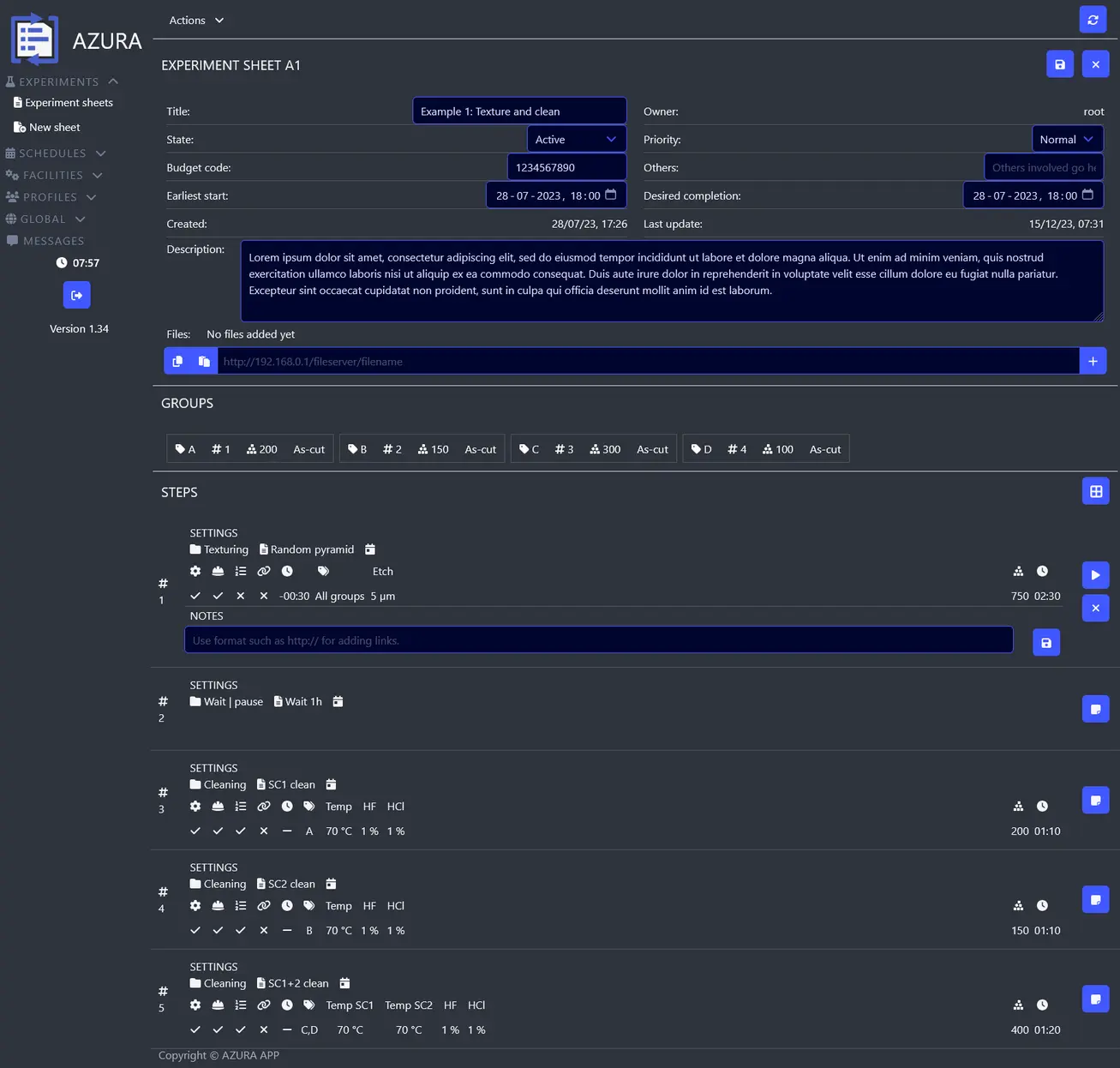Viewport: 1120px width, 1068px height.
Task: Click the copy icon in the Files bar
Action: coord(177,361)
